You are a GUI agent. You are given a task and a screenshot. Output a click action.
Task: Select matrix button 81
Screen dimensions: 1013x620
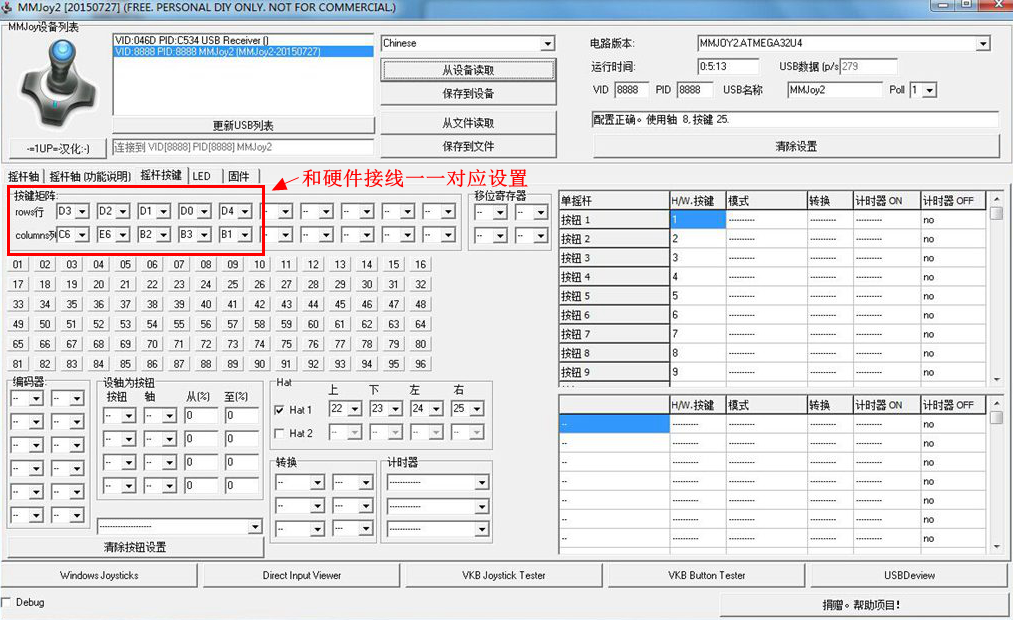tap(17, 364)
